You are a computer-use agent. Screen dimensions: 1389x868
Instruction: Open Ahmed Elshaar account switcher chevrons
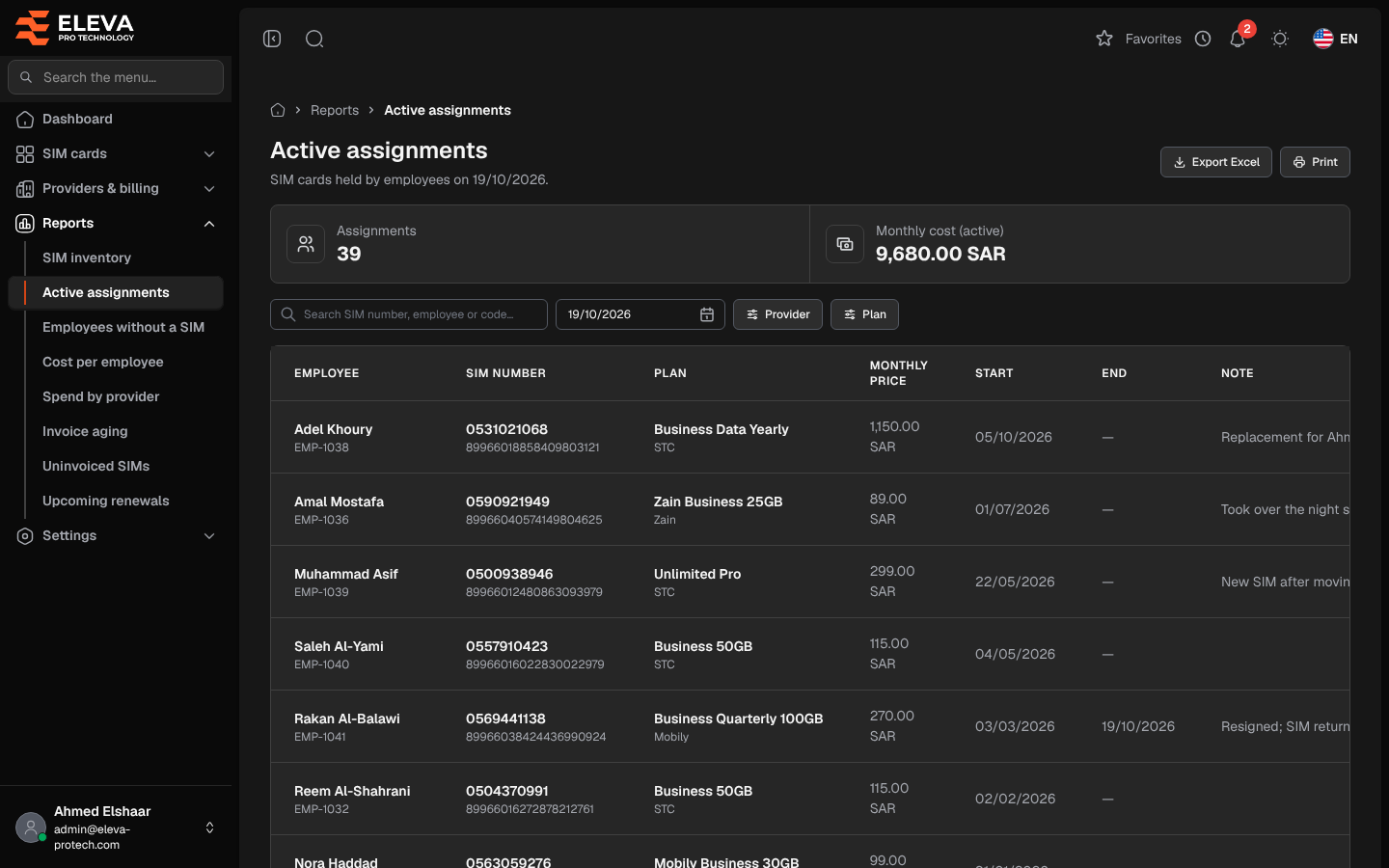click(x=209, y=827)
